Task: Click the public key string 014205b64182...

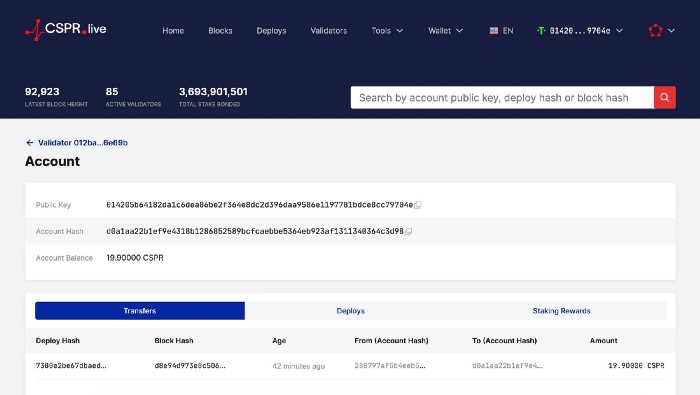Action: [x=259, y=205]
